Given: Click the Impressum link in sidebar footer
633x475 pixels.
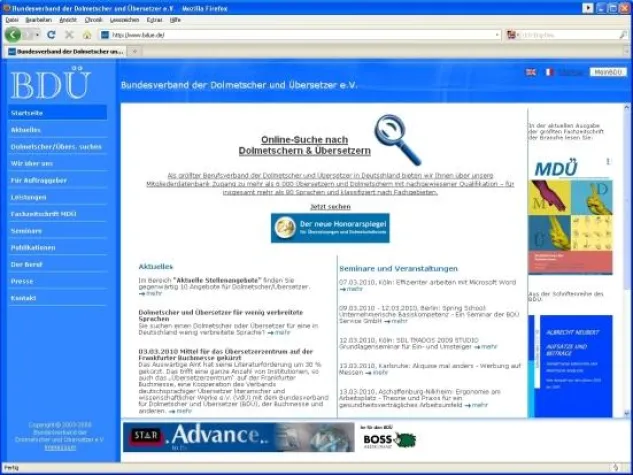Looking at the screenshot, I should click(x=60, y=447).
